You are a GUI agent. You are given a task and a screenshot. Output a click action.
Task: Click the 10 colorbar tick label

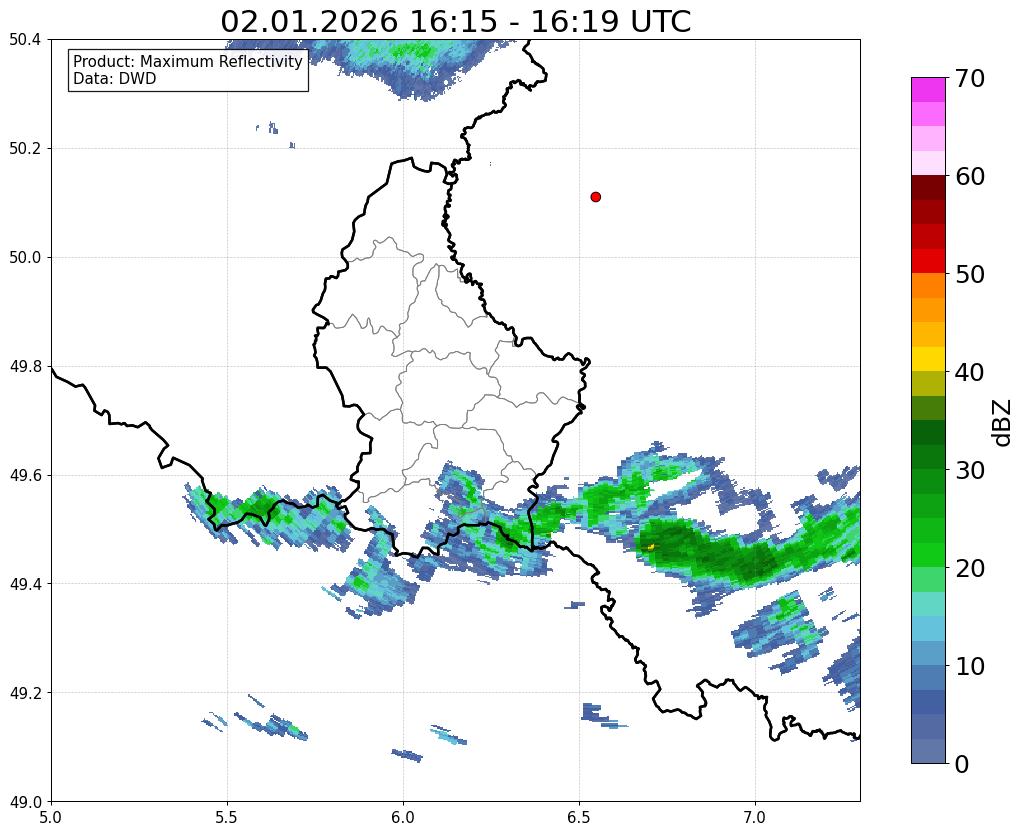970,666
